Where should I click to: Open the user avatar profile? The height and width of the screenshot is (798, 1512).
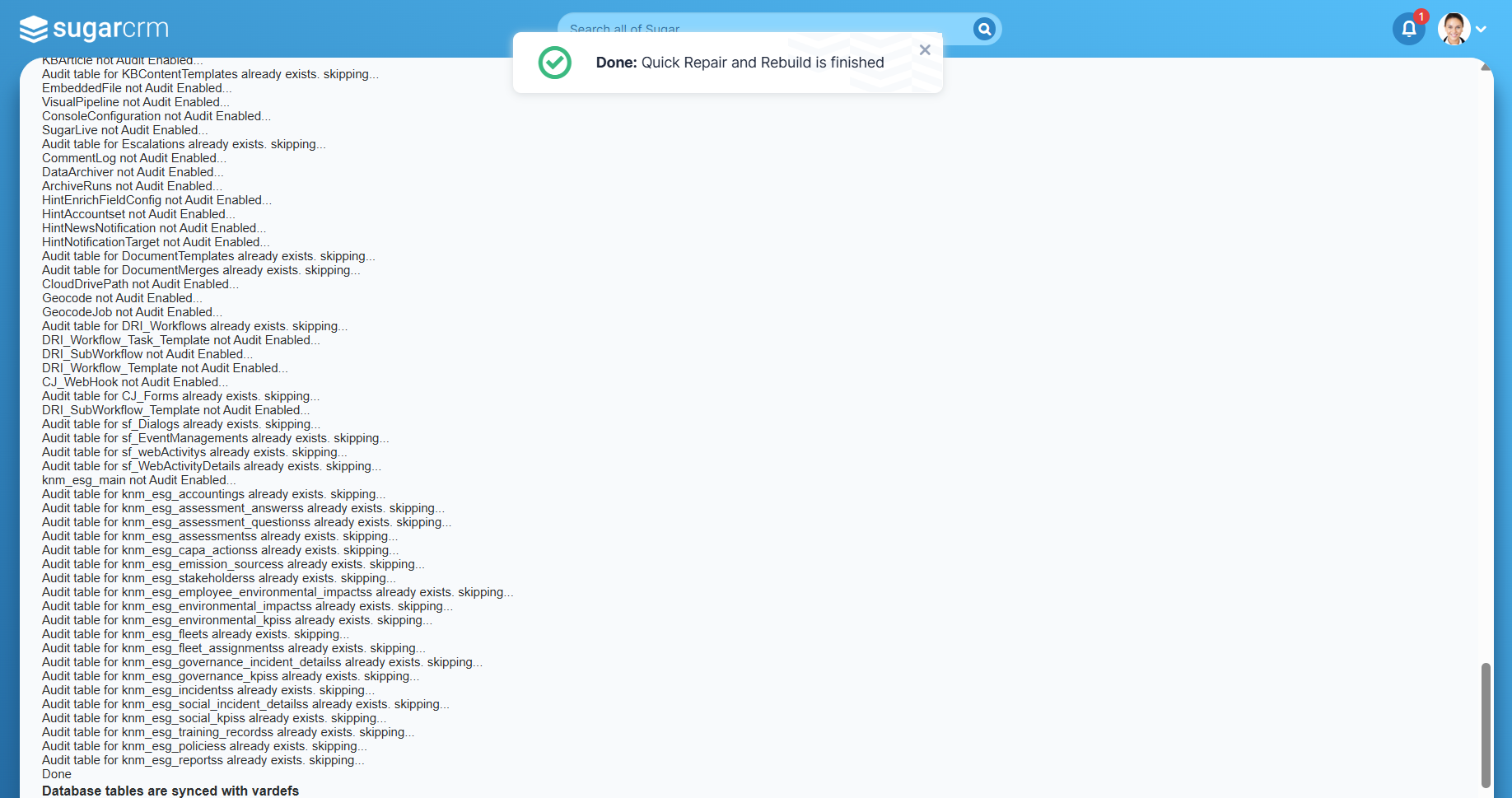pyautogui.click(x=1454, y=29)
